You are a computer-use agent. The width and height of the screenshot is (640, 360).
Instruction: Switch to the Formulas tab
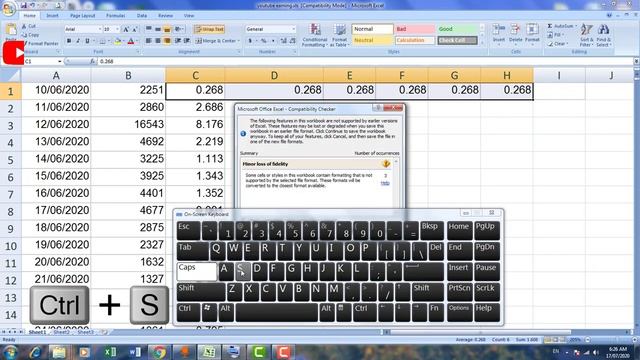116,16
